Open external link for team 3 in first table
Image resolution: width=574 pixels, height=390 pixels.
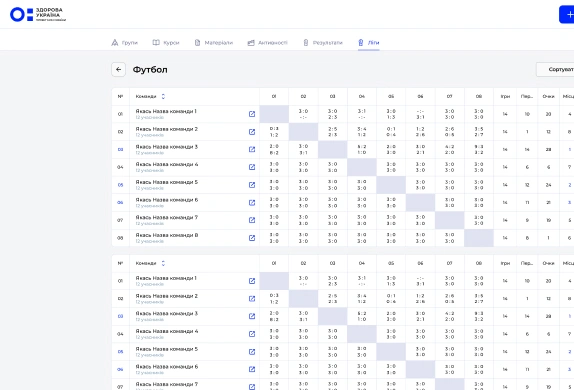(x=252, y=149)
